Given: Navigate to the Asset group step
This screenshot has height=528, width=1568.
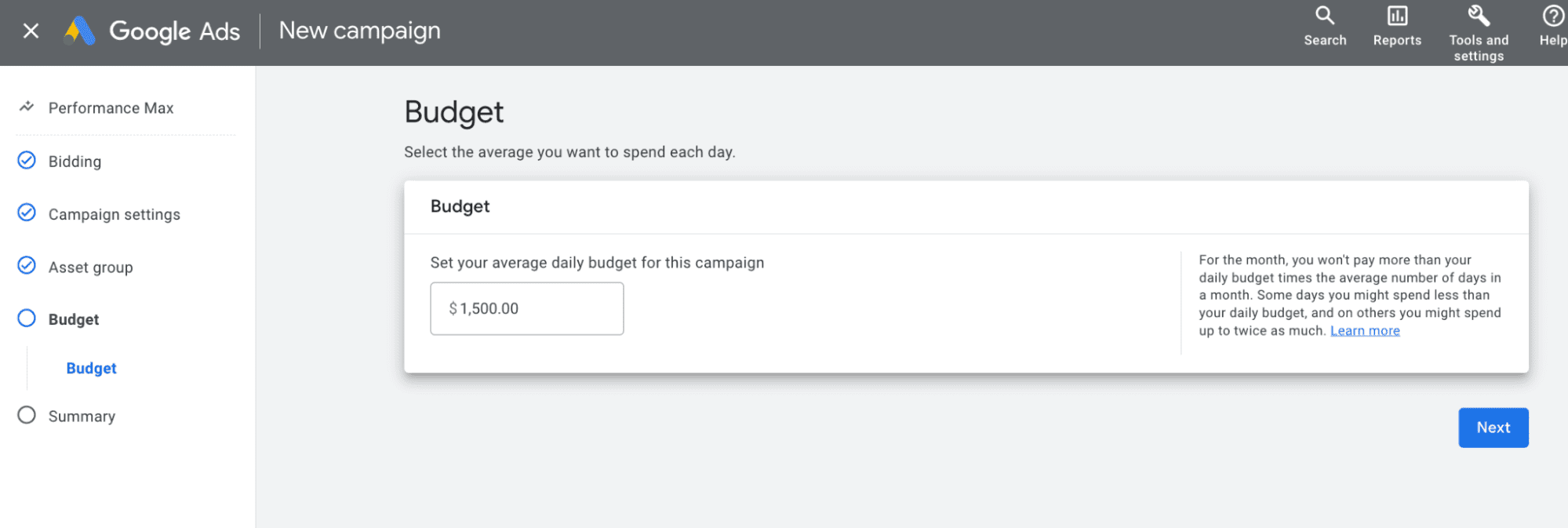Looking at the screenshot, I should pyautogui.click(x=91, y=268).
